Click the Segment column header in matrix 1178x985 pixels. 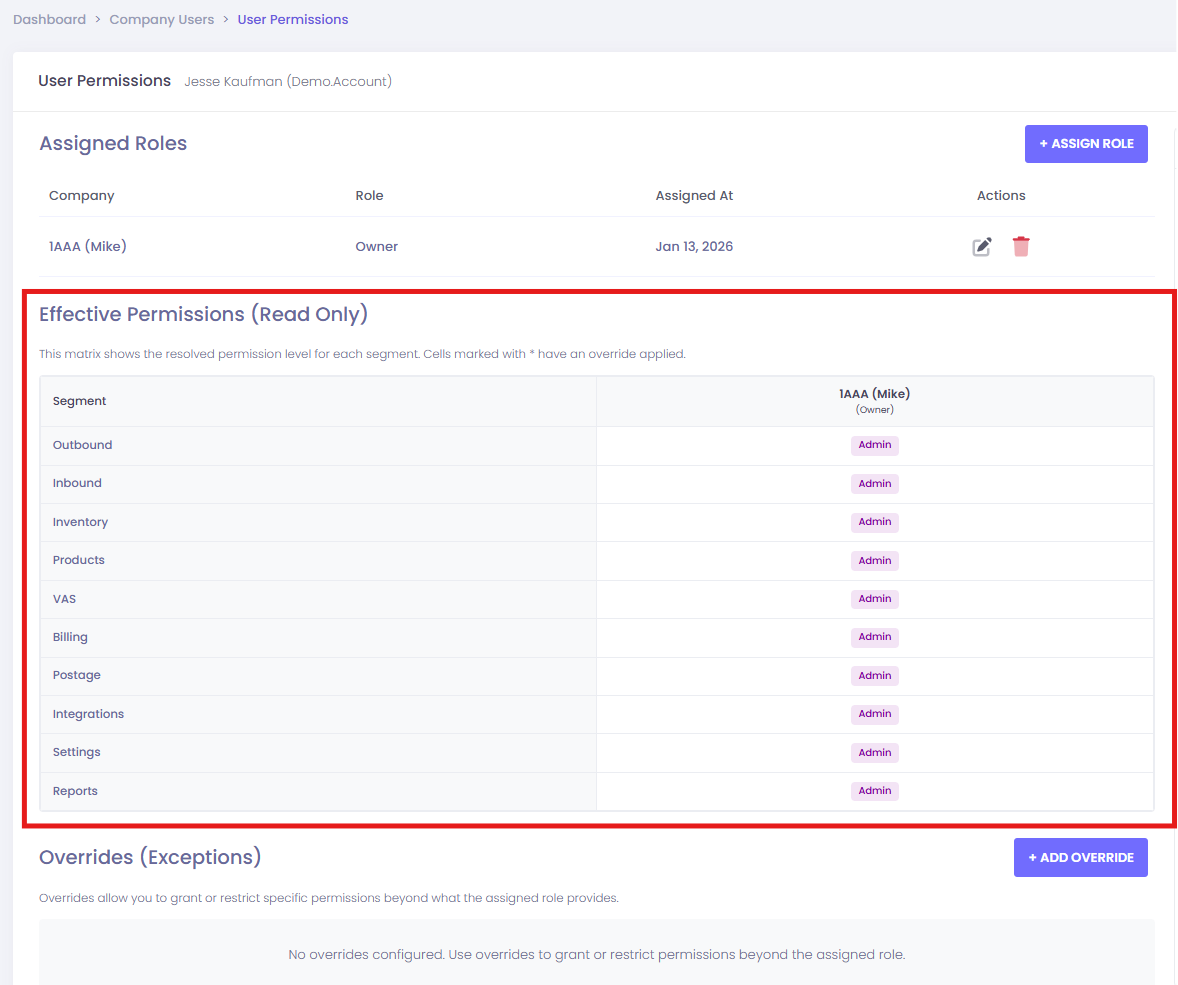coord(80,401)
